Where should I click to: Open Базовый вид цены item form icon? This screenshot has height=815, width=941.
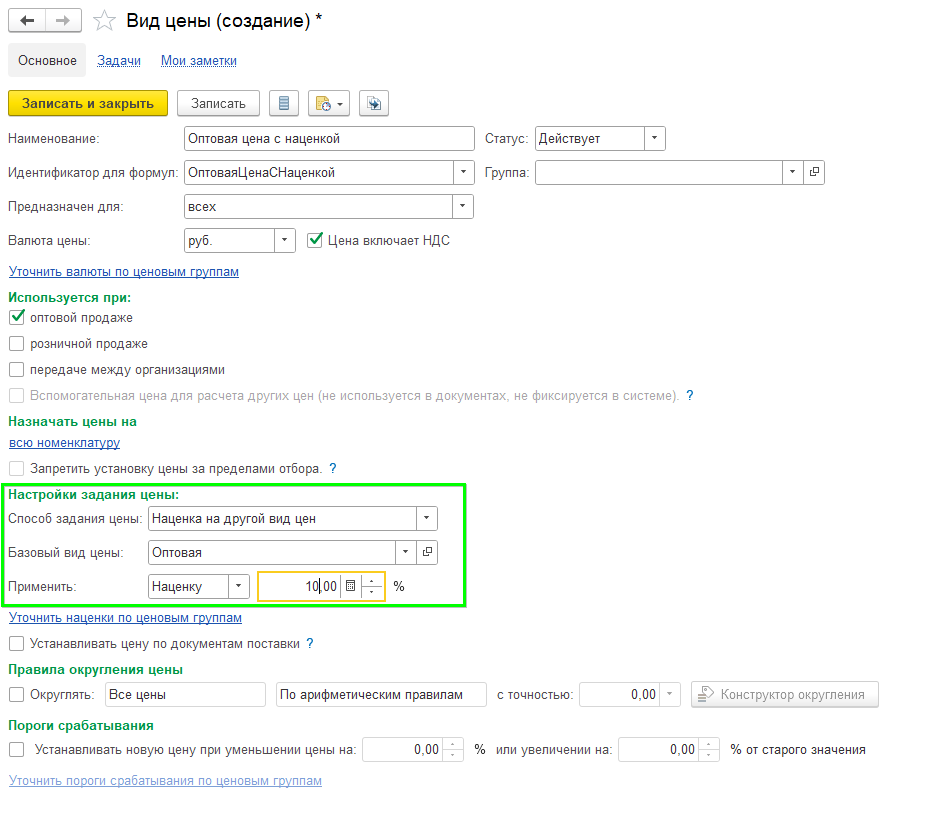(x=427, y=552)
